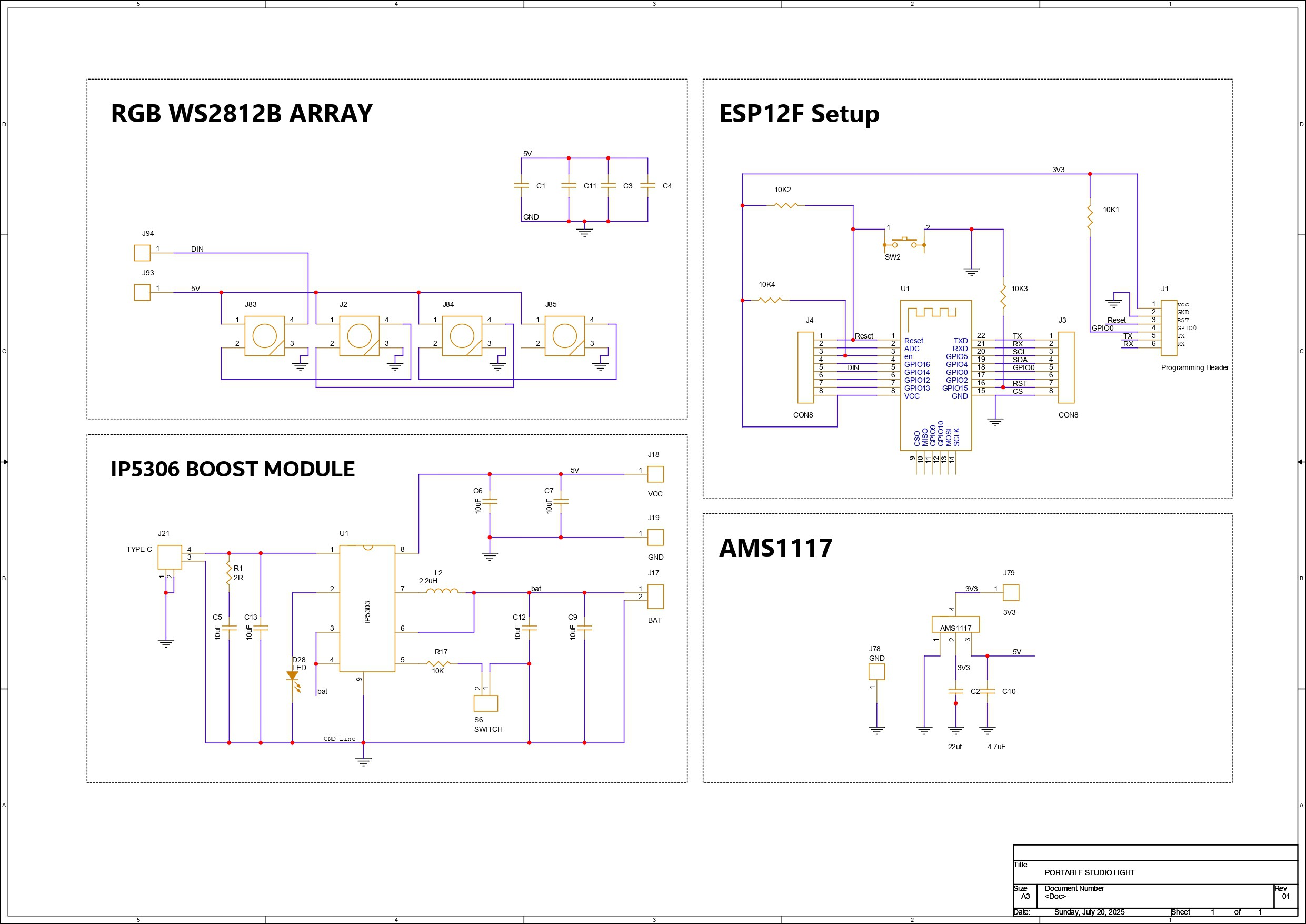Image resolution: width=1306 pixels, height=924 pixels.
Task: Click the SW2 push button symbol
Action: (x=904, y=243)
